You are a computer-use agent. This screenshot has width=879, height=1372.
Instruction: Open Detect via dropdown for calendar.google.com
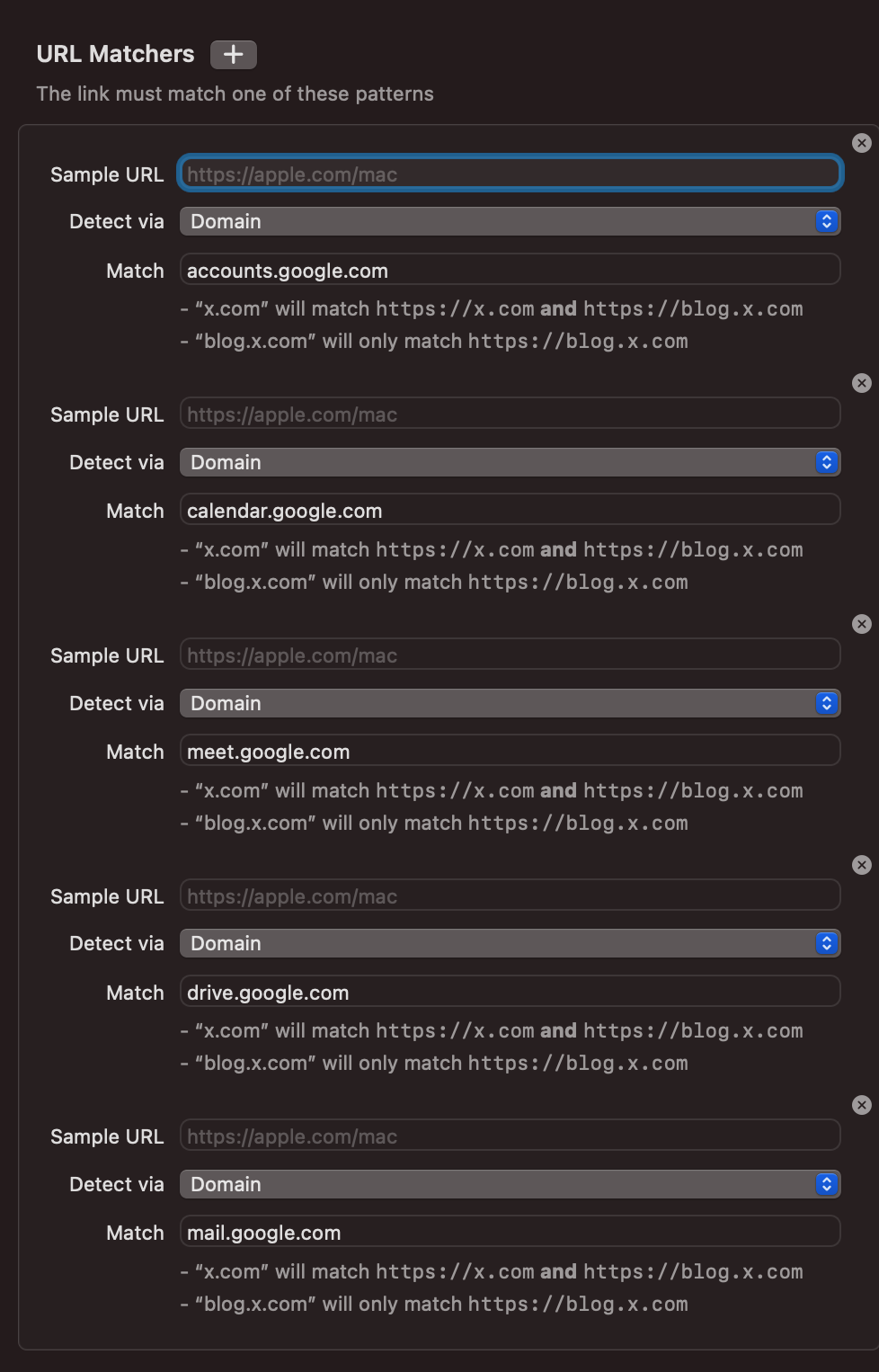pos(510,462)
